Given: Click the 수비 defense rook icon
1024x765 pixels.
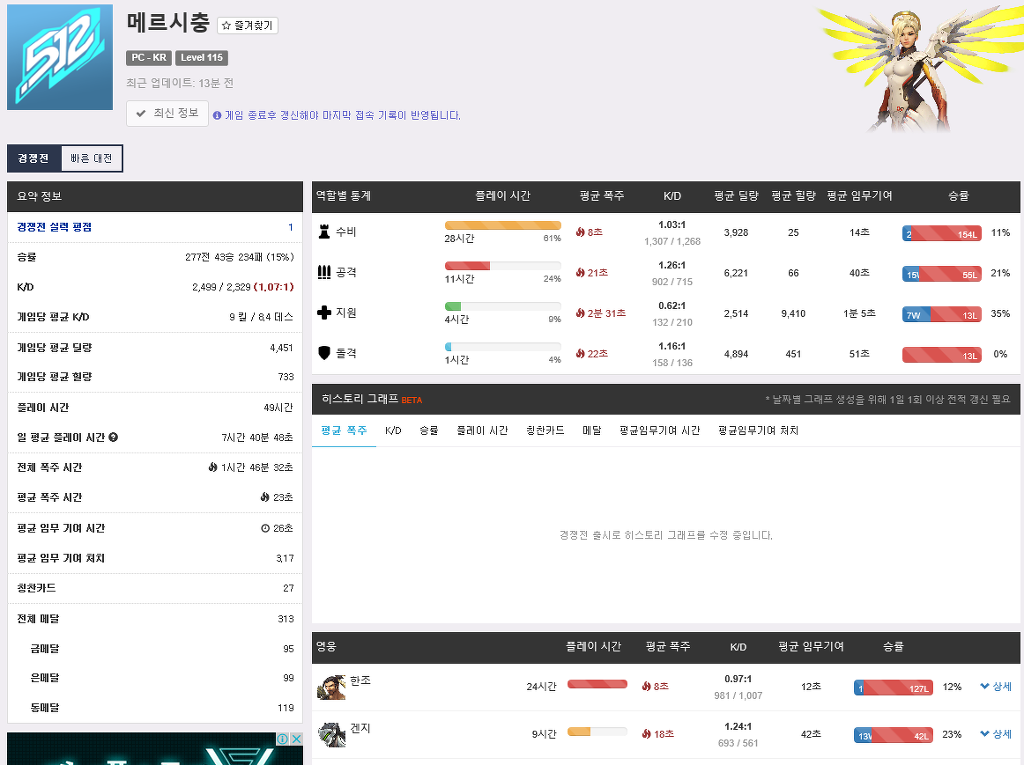Looking at the screenshot, I should tap(324, 231).
